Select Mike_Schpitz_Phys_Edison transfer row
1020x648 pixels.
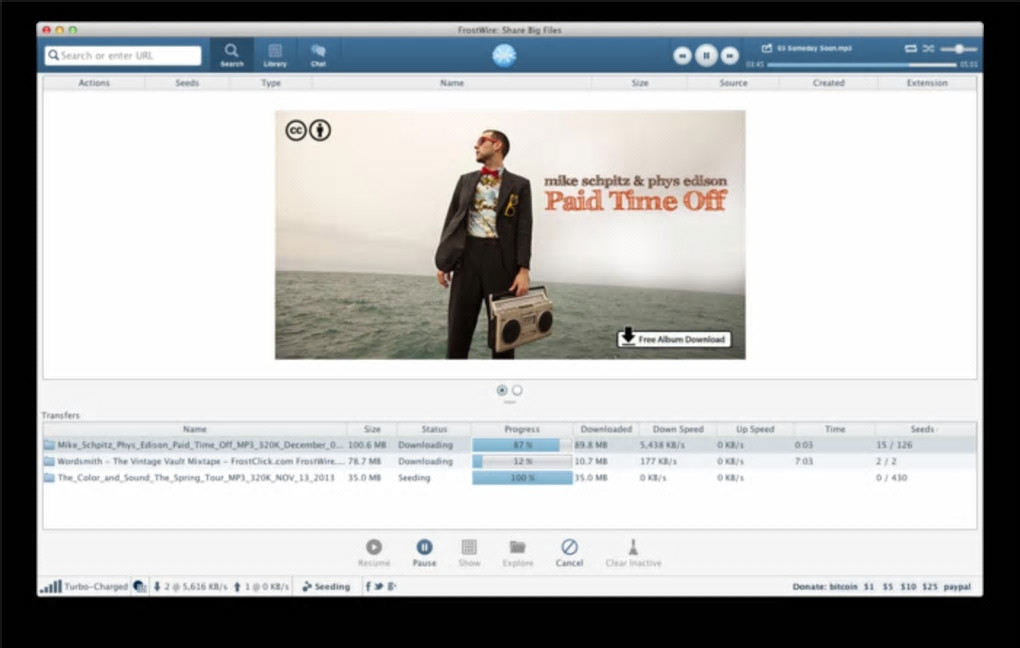tap(509, 445)
